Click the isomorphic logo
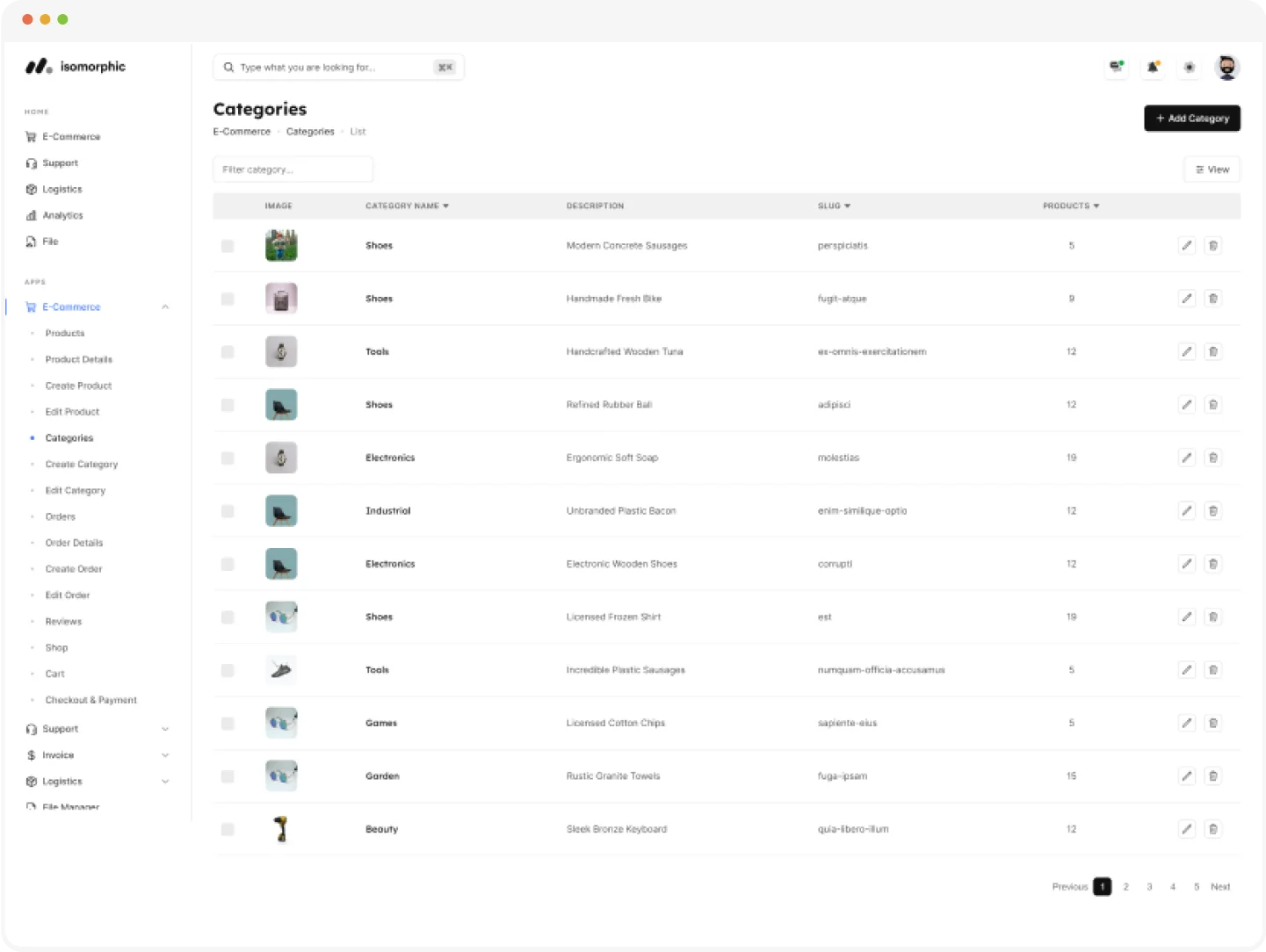Screen dimensions: 1266x952 click(76, 67)
